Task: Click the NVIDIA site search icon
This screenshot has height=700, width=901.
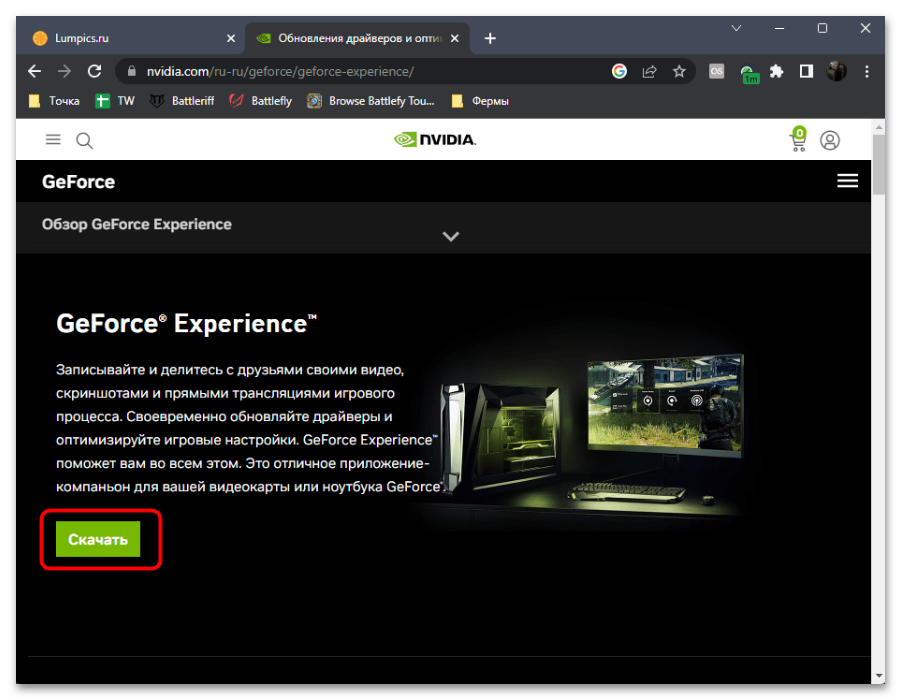Action: tap(84, 141)
